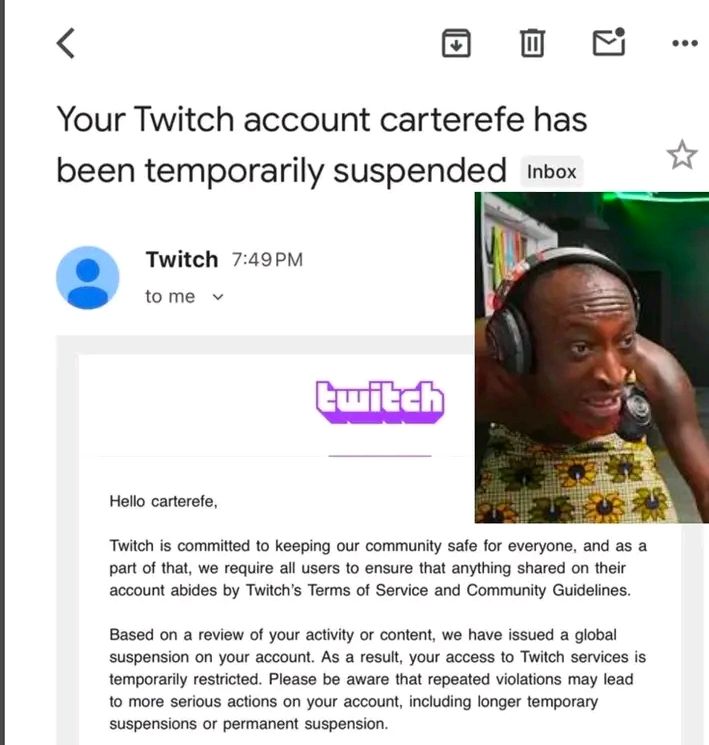Tap the 'to me' recipient text

pos(170,296)
